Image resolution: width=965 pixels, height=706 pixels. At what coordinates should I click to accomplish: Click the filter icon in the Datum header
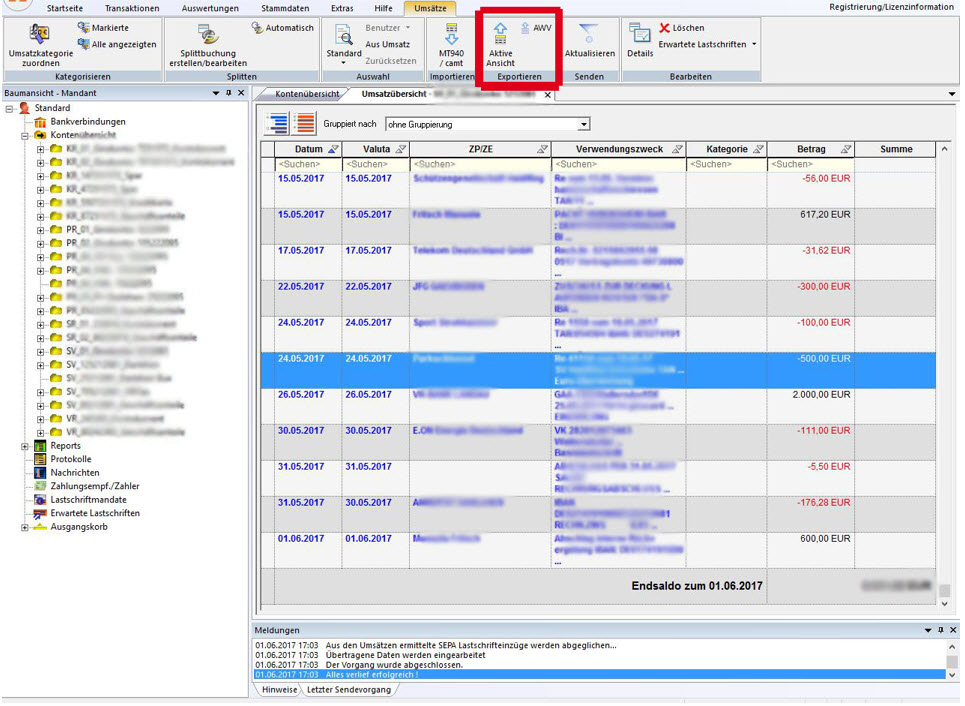pyautogui.click(x=334, y=149)
